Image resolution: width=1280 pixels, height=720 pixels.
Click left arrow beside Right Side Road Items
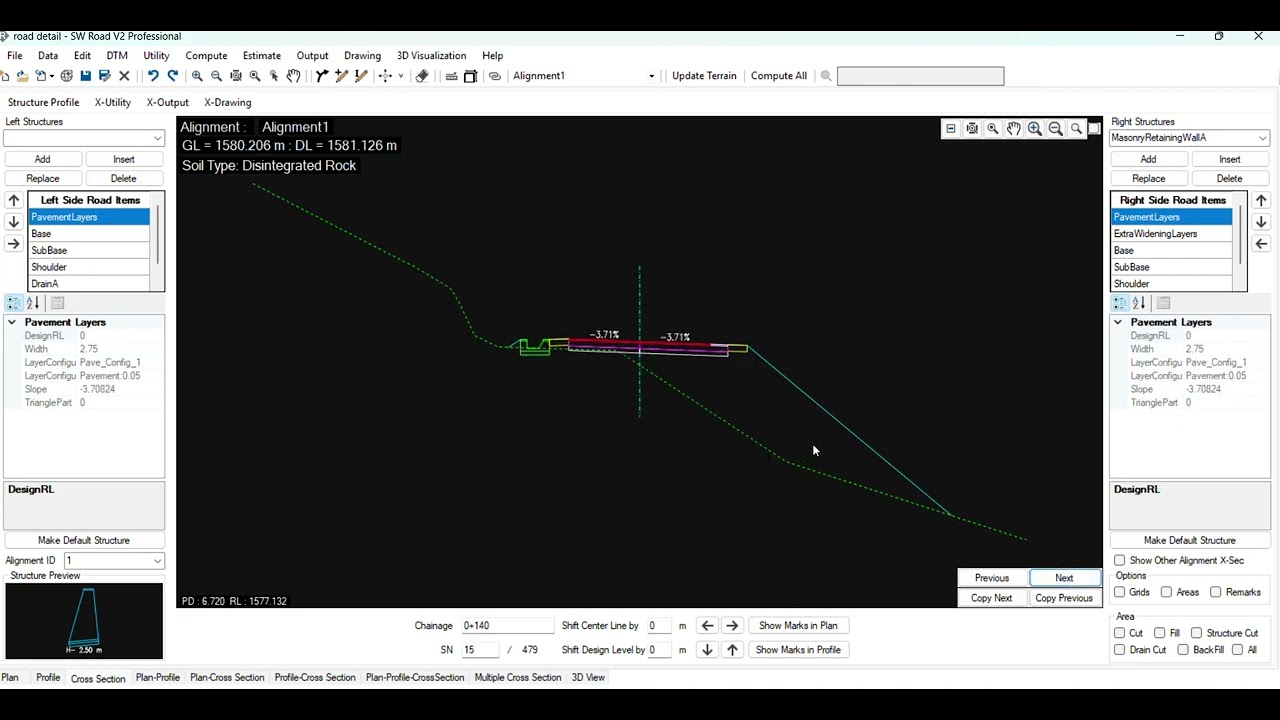click(1261, 244)
